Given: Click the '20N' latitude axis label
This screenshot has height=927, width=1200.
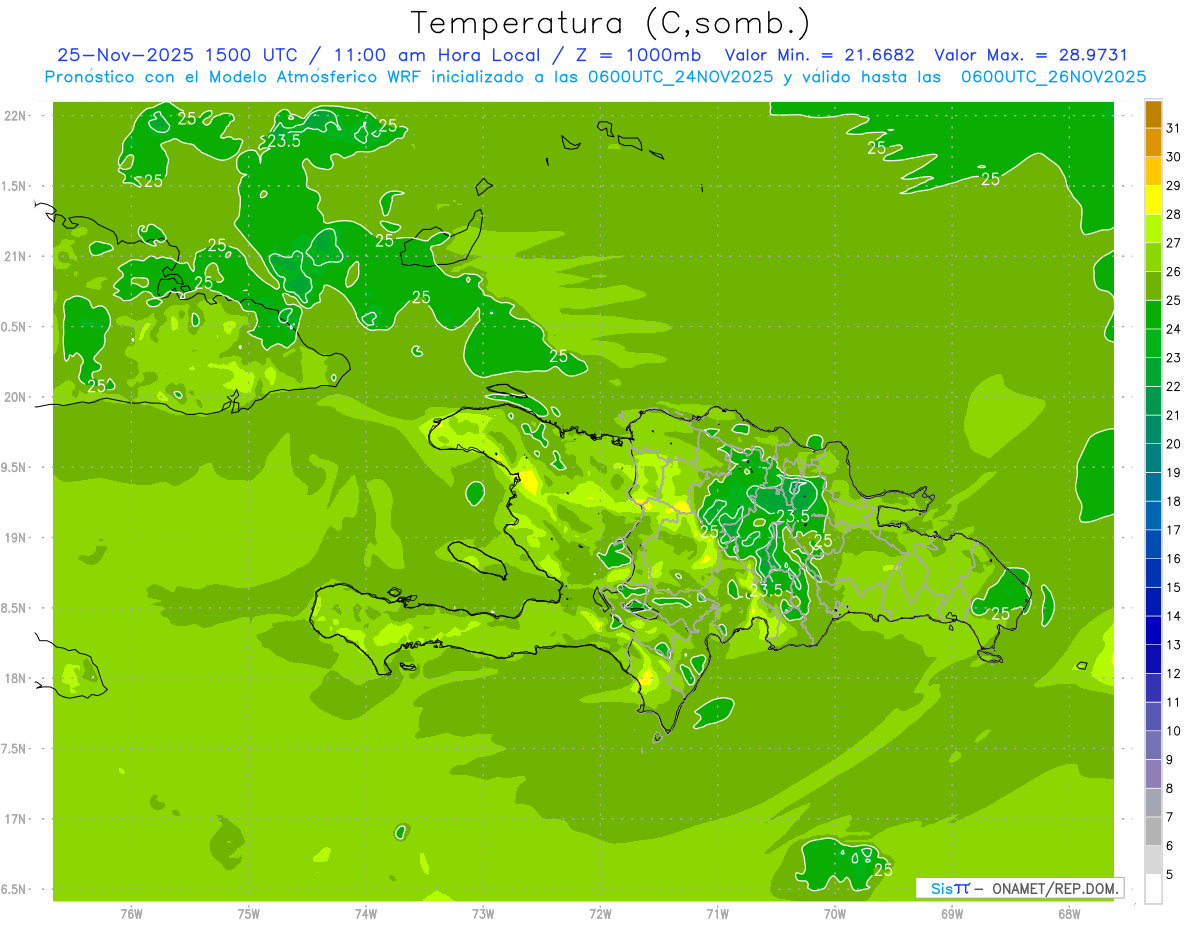Looking at the screenshot, I should click(x=16, y=397).
